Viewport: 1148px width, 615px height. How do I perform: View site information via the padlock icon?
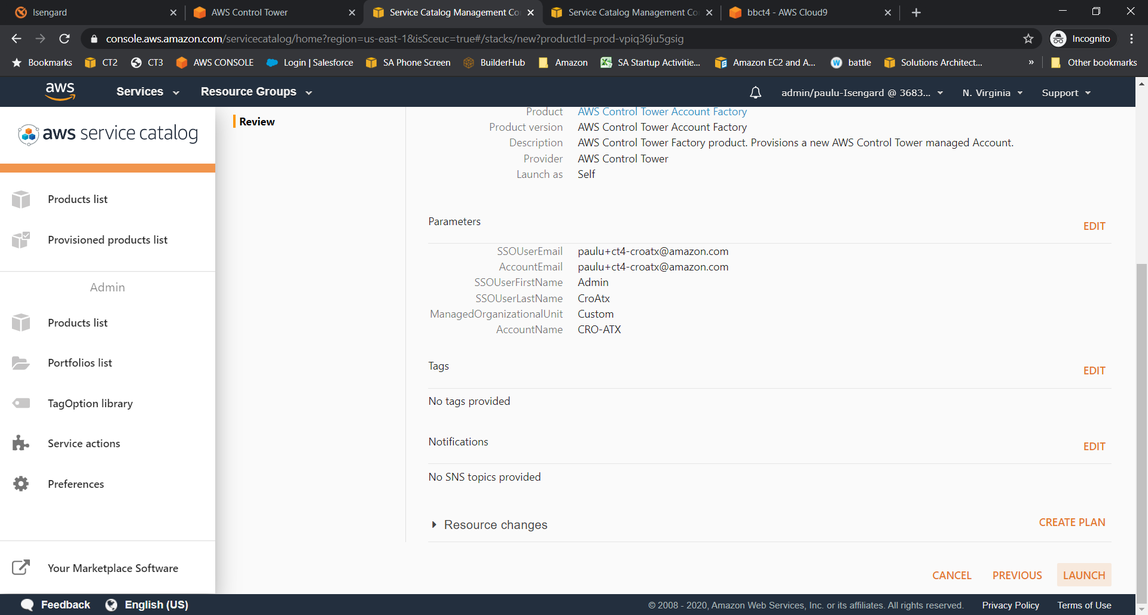coord(92,38)
